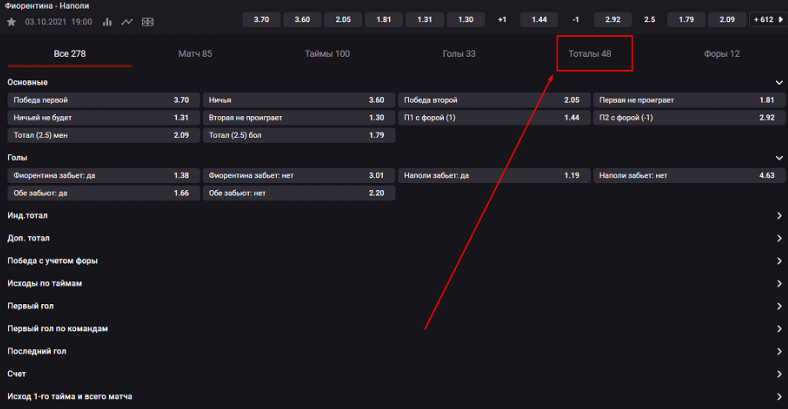
Task: Open the Форы 12 tab
Action: (721, 53)
